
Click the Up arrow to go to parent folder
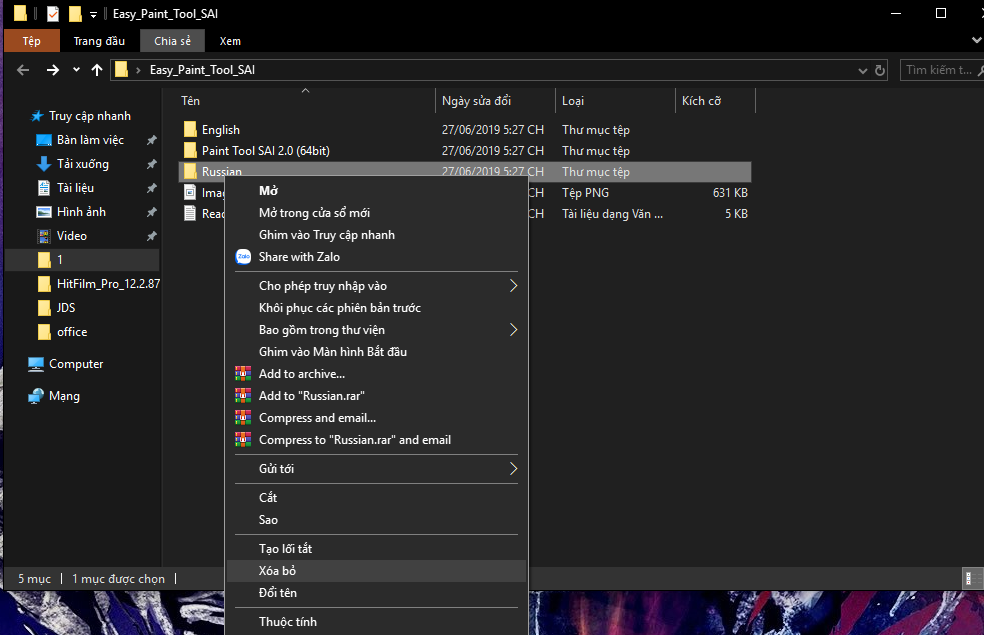(97, 70)
